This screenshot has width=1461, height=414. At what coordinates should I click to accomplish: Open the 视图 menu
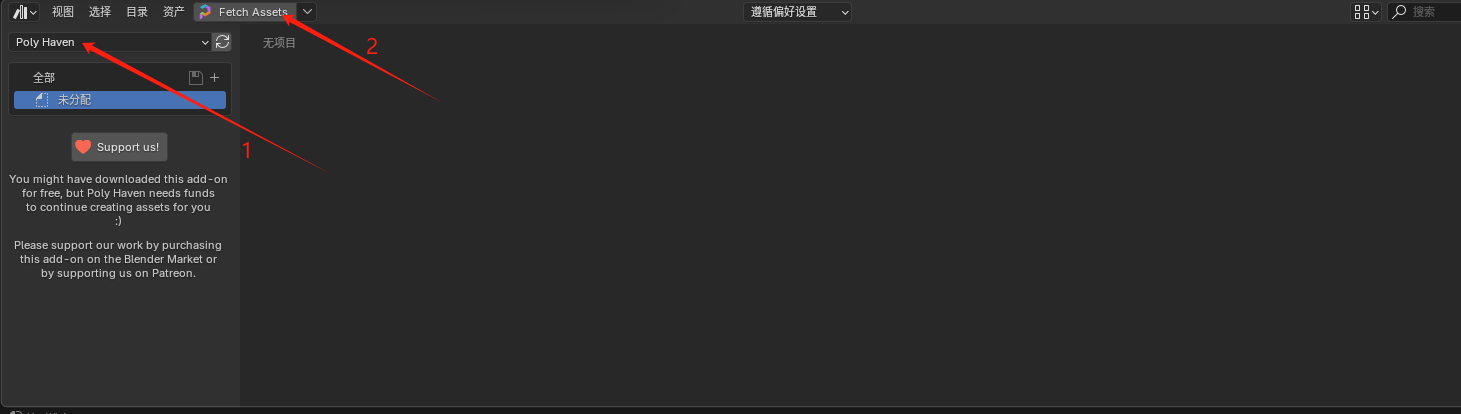[63, 12]
